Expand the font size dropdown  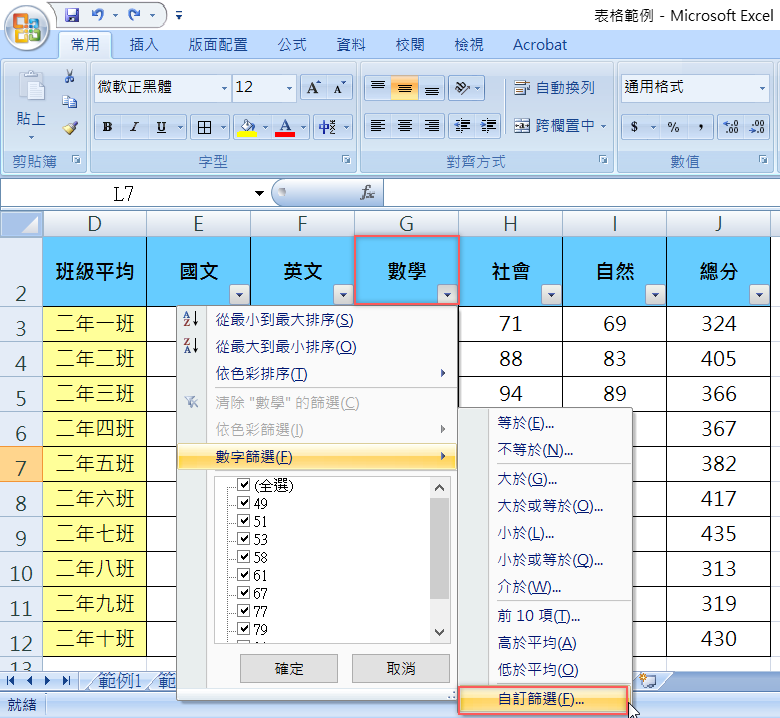285,88
